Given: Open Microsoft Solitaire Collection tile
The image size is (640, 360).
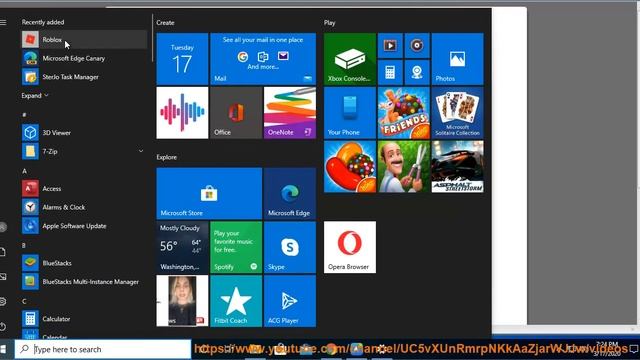Looking at the screenshot, I should pos(458,113).
